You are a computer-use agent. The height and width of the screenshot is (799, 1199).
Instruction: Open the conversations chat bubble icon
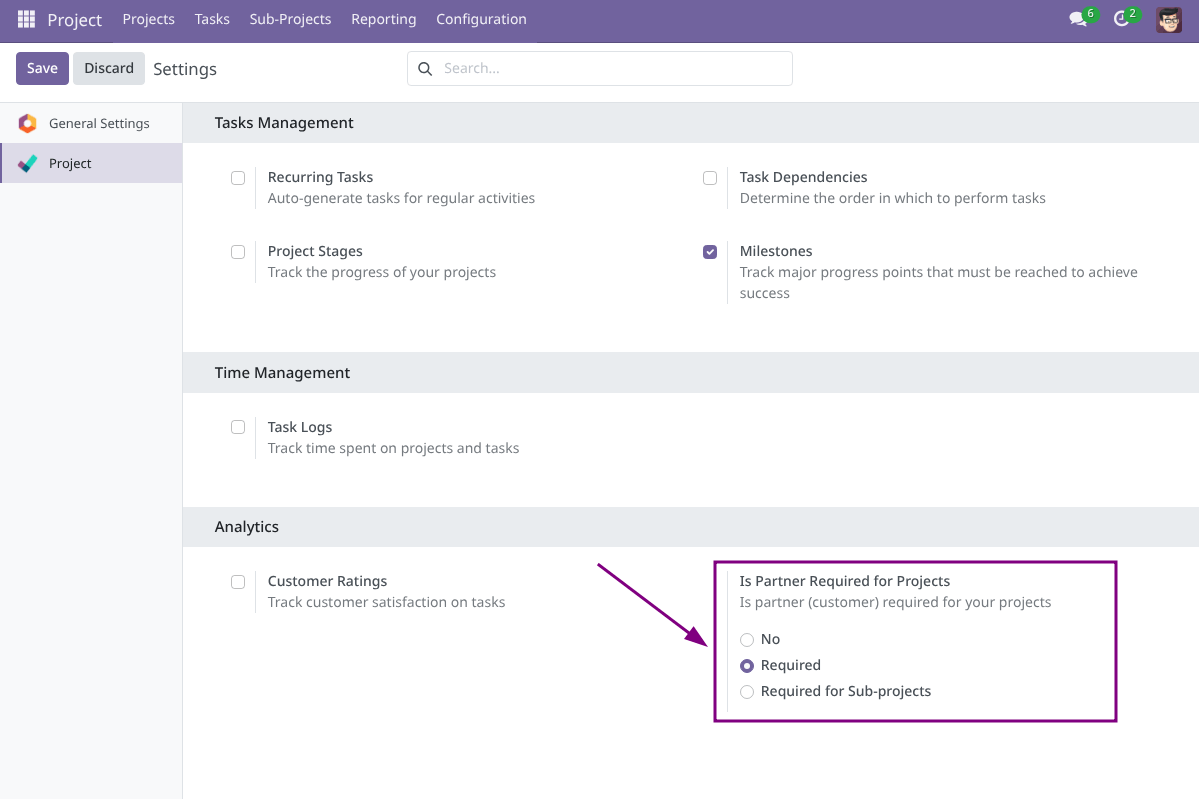(1077, 18)
